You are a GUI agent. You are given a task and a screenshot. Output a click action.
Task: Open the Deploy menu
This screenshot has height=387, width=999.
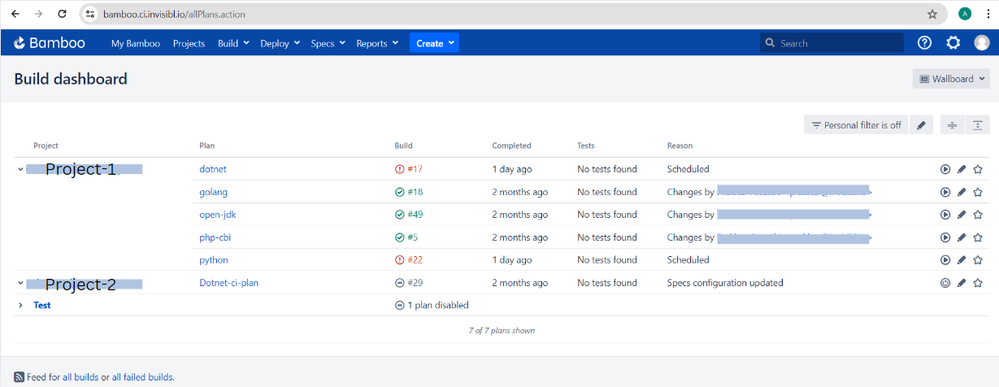point(280,43)
